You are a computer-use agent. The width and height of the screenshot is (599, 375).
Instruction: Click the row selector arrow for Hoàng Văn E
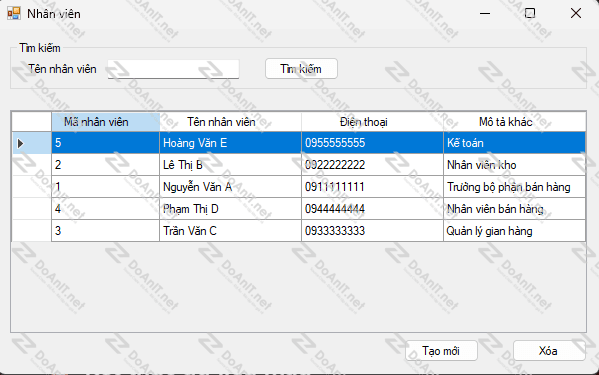coord(32,143)
